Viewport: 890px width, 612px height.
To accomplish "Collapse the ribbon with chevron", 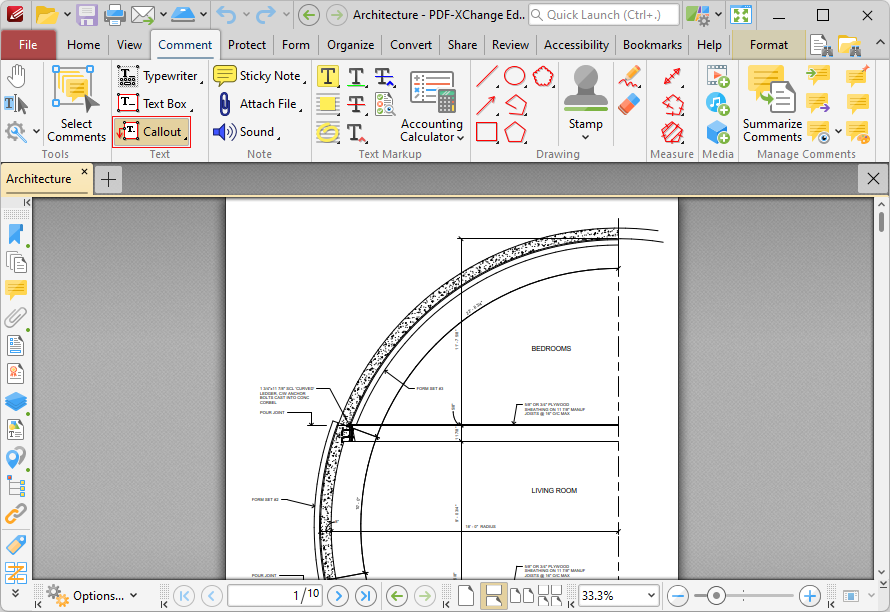I will click(x=879, y=43).
